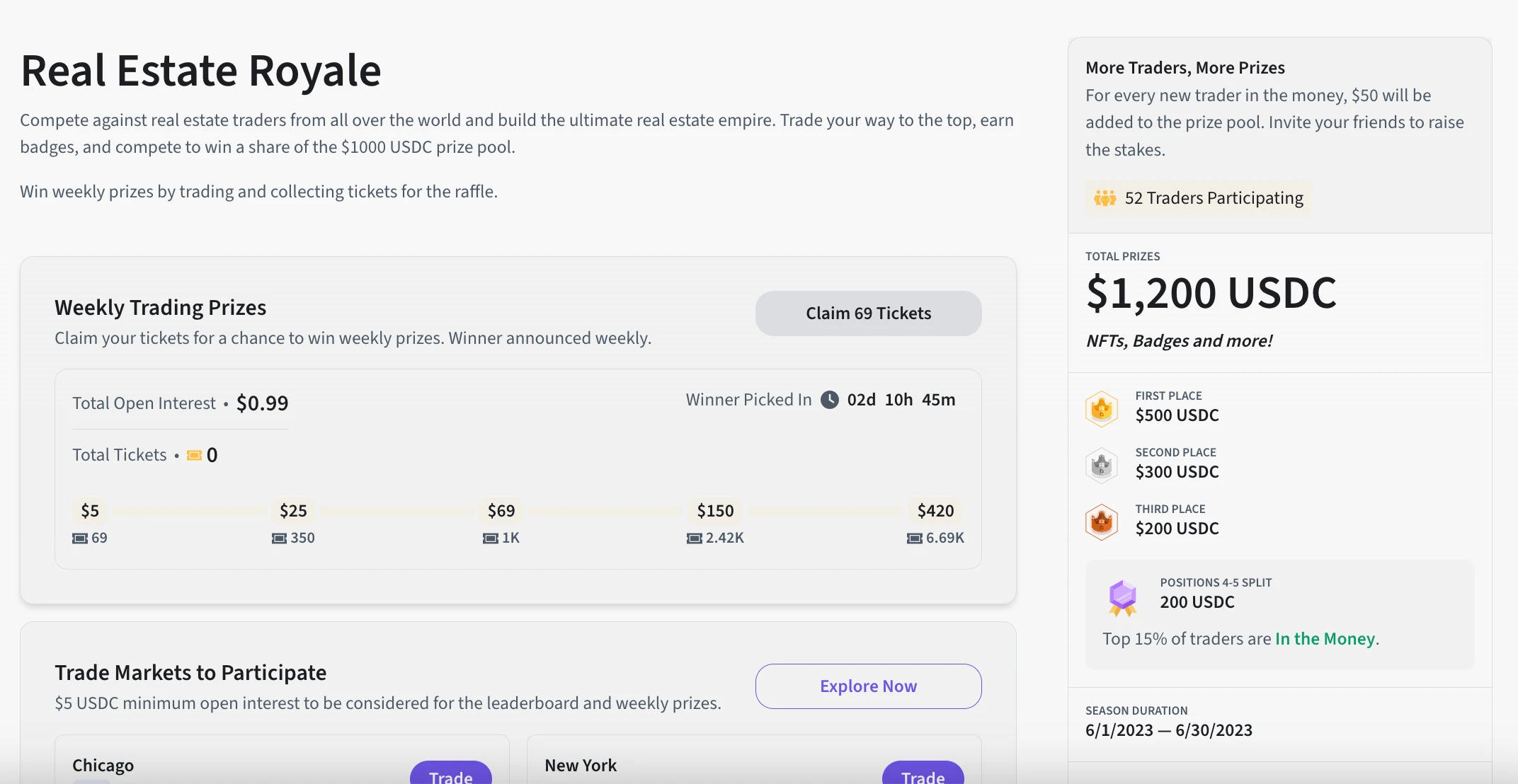Click the traders group icon beside 52 Traders
Screen dimensions: 1518x784
tap(1105, 198)
